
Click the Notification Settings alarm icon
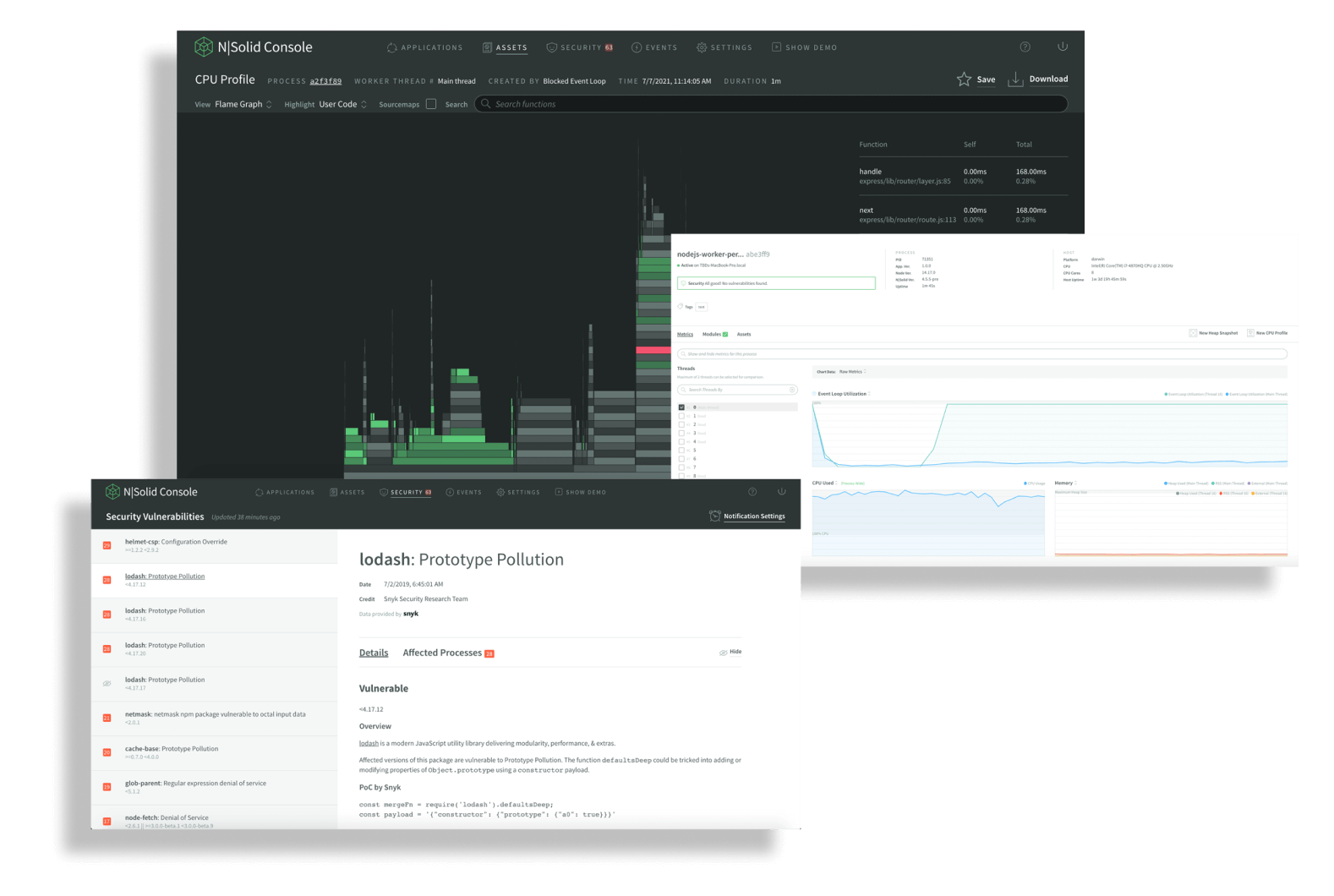715,516
